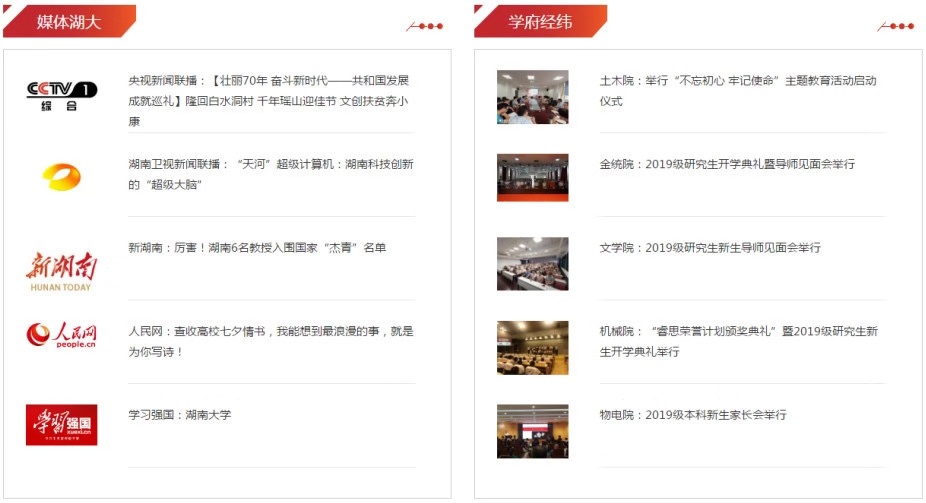Open the Hunan TV mango logo

coord(61,178)
